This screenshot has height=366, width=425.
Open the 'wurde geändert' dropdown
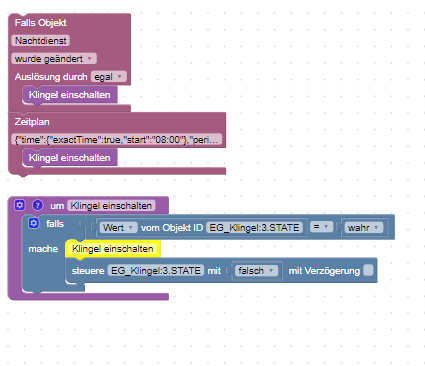[54, 59]
